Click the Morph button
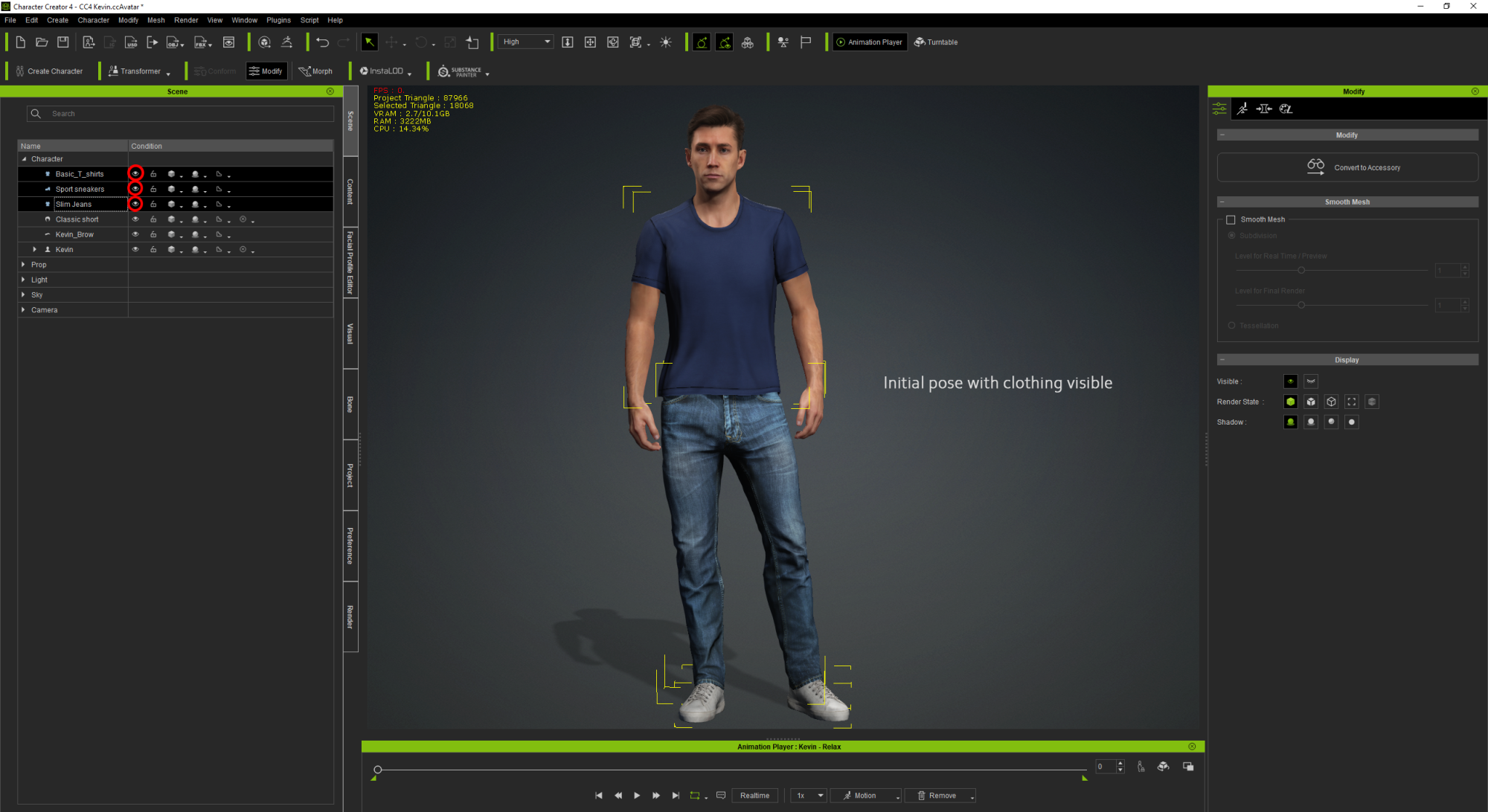The width and height of the screenshot is (1488, 812). (315, 71)
